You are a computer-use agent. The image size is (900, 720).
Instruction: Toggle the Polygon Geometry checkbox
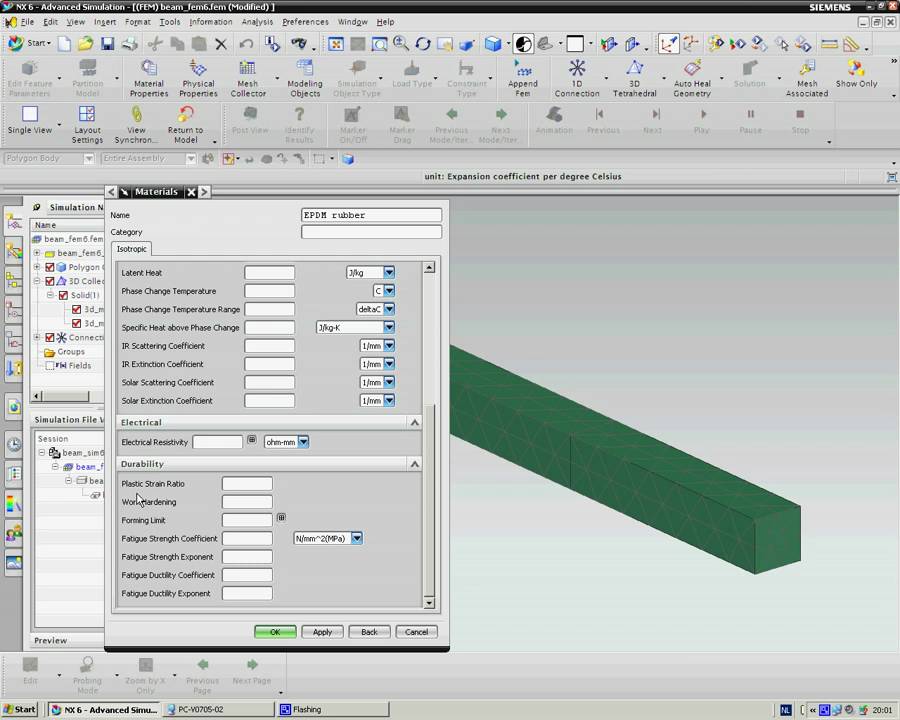click(49, 267)
